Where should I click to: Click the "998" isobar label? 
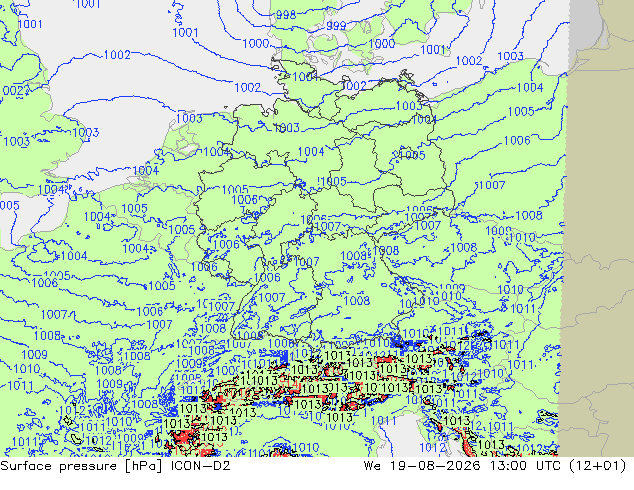(286, 15)
